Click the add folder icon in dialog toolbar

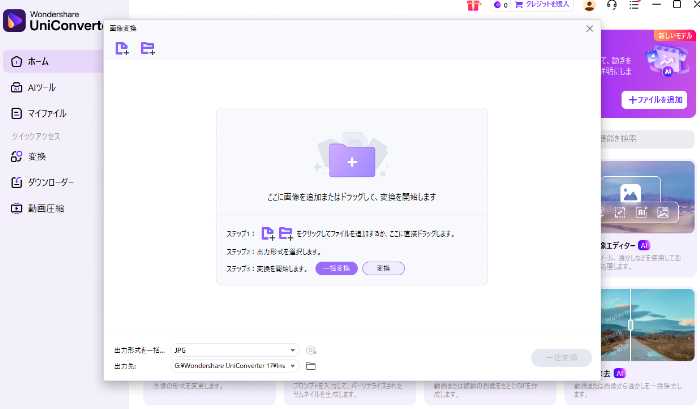point(148,48)
